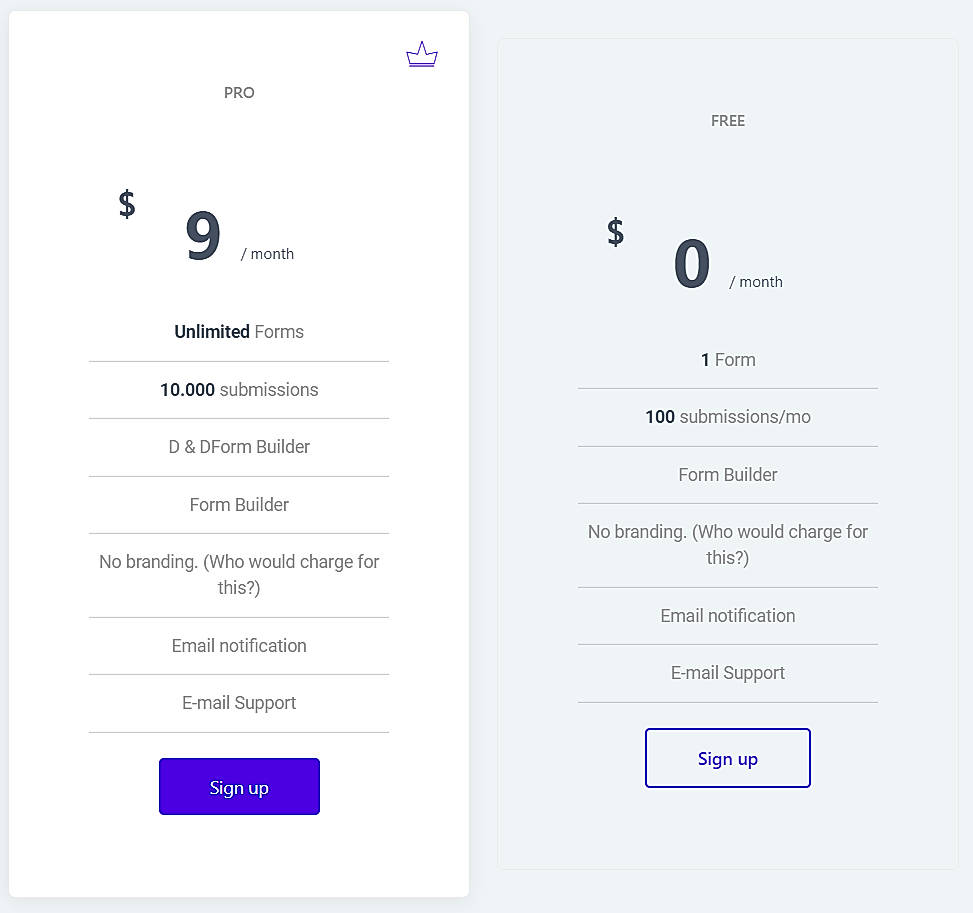Click the crown icon on the Pro plan
This screenshot has width=973, height=913.
pos(421,54)
